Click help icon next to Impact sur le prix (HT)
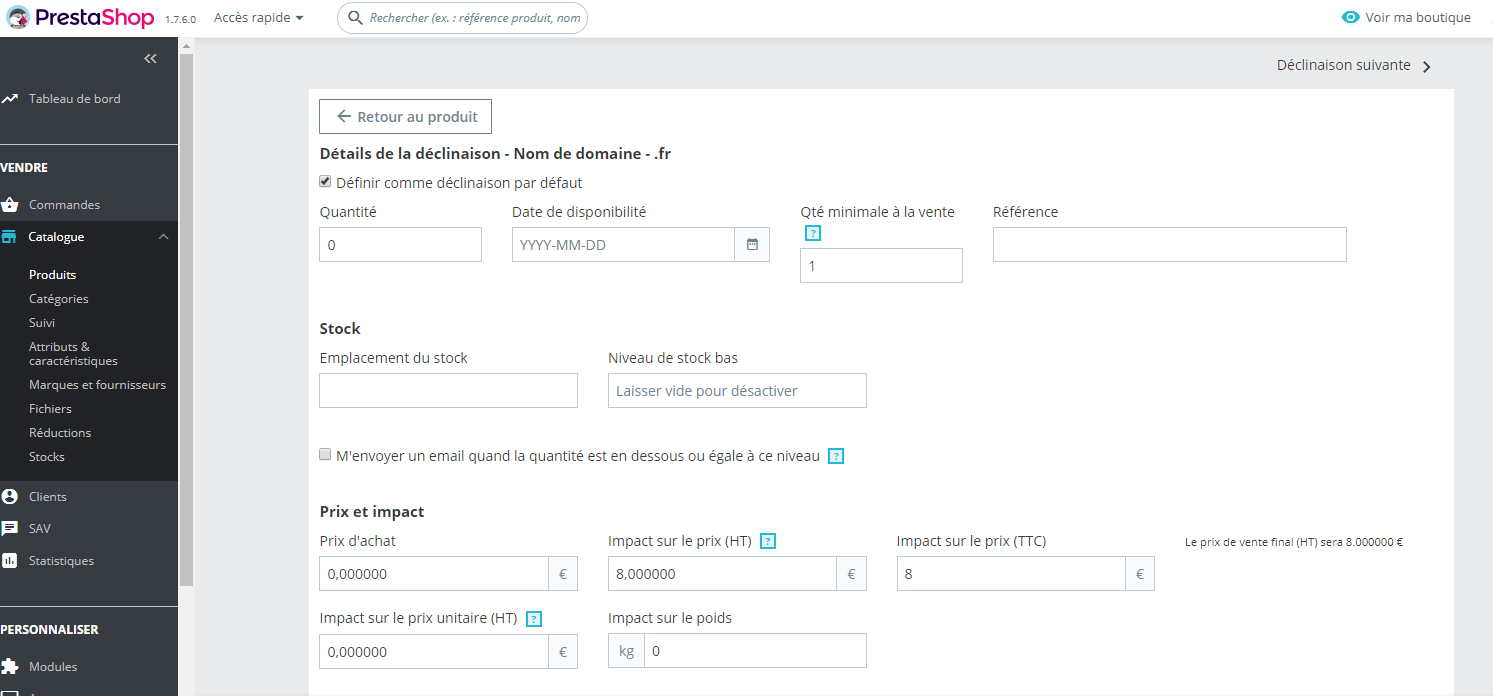1493x696 pixels. pyautogui.click(x=768, y=542)
